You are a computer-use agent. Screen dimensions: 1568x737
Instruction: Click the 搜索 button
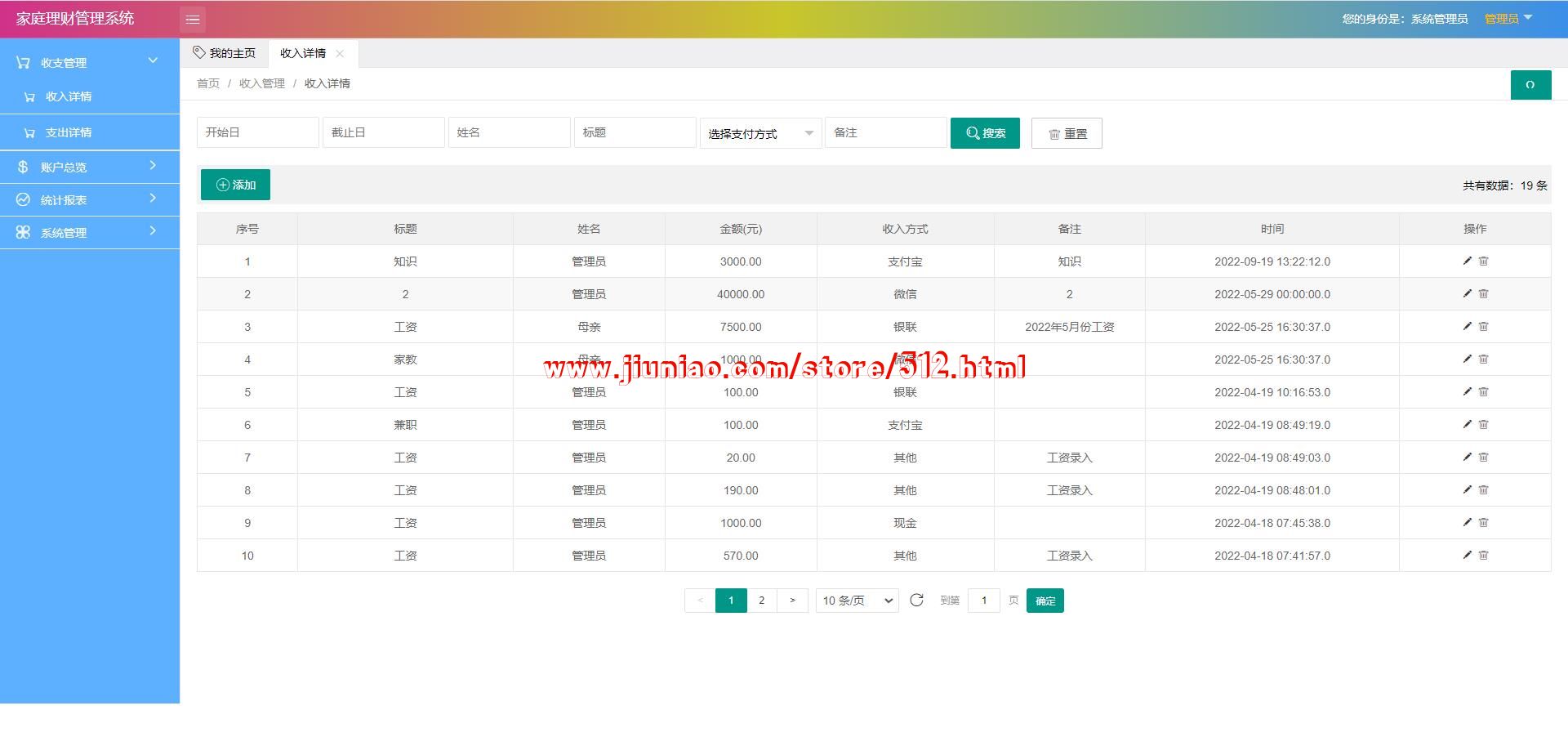(x=984, y=133)
